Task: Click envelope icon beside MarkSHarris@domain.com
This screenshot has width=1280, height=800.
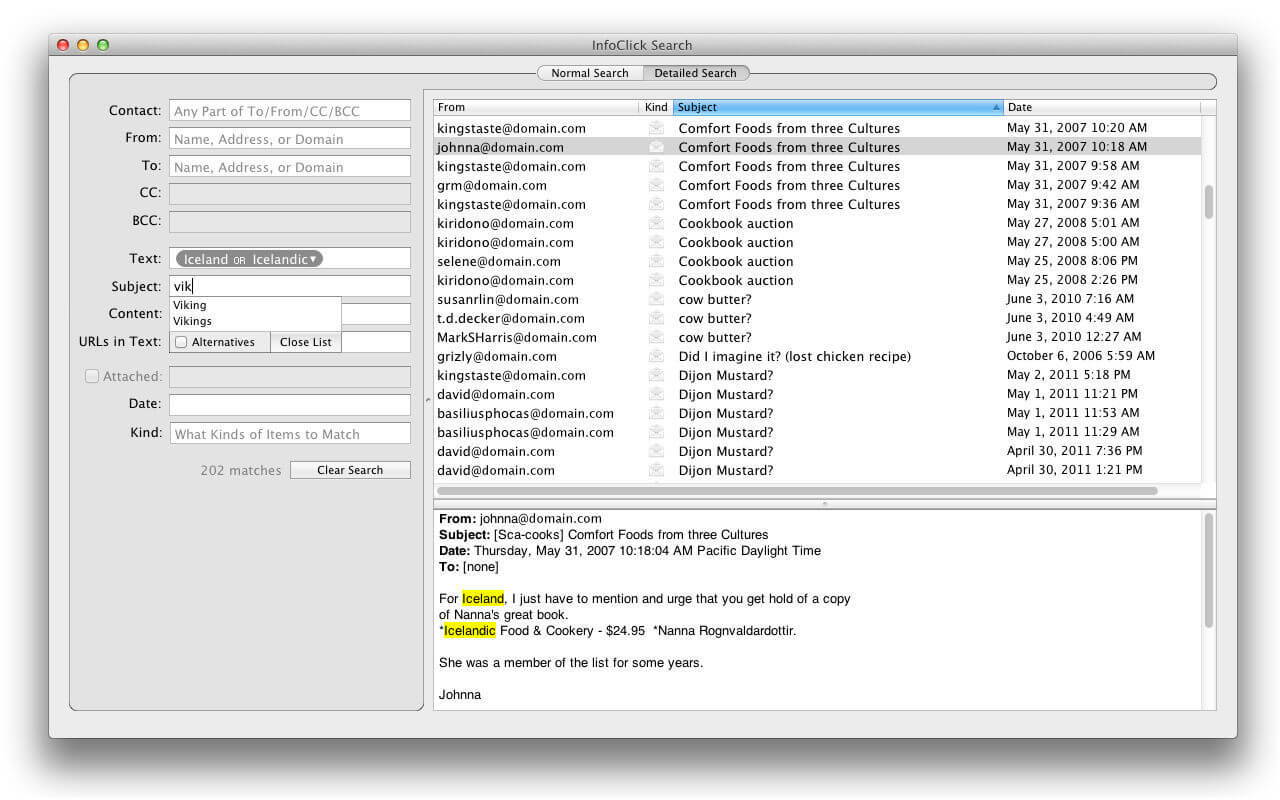Action: [x=656, y=337]
